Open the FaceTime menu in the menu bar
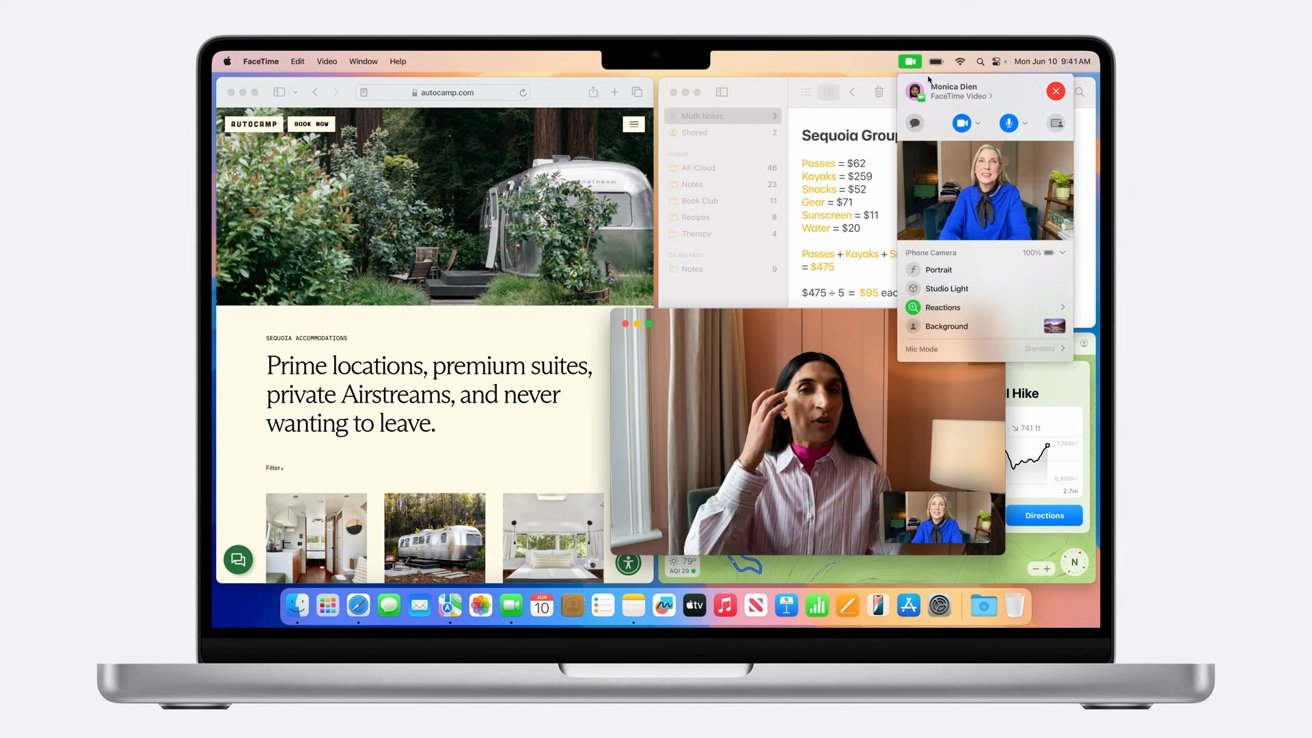 tap(261, 61)
